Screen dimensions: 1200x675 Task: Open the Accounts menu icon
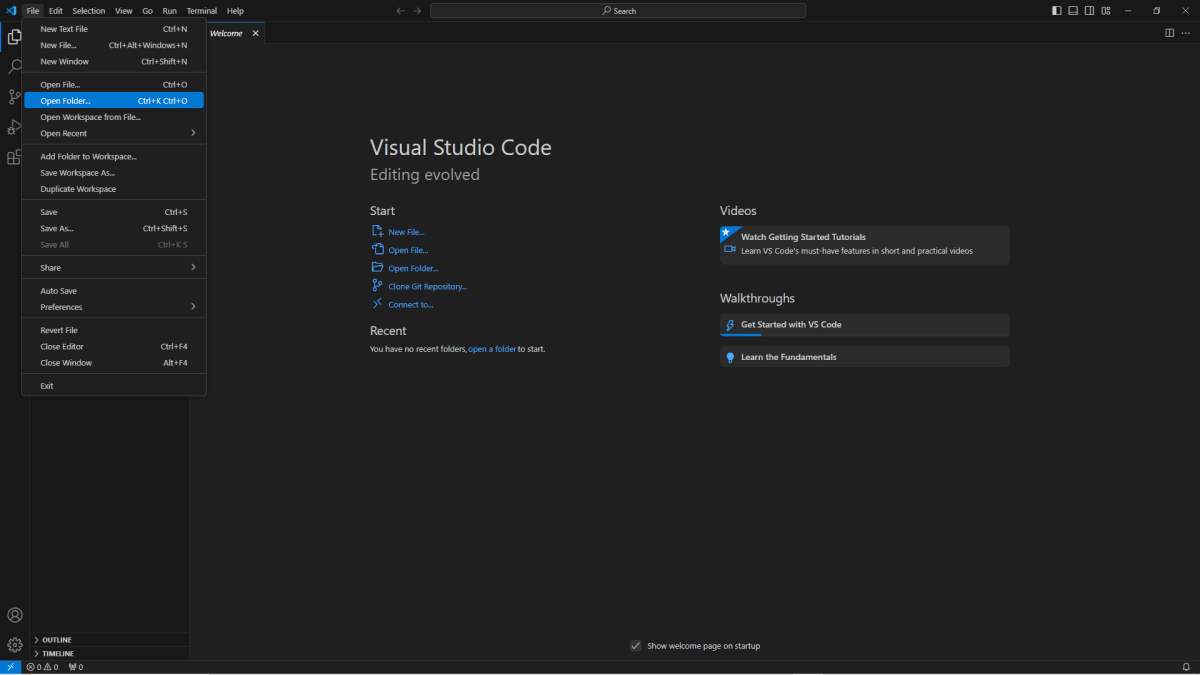point(14,615)
